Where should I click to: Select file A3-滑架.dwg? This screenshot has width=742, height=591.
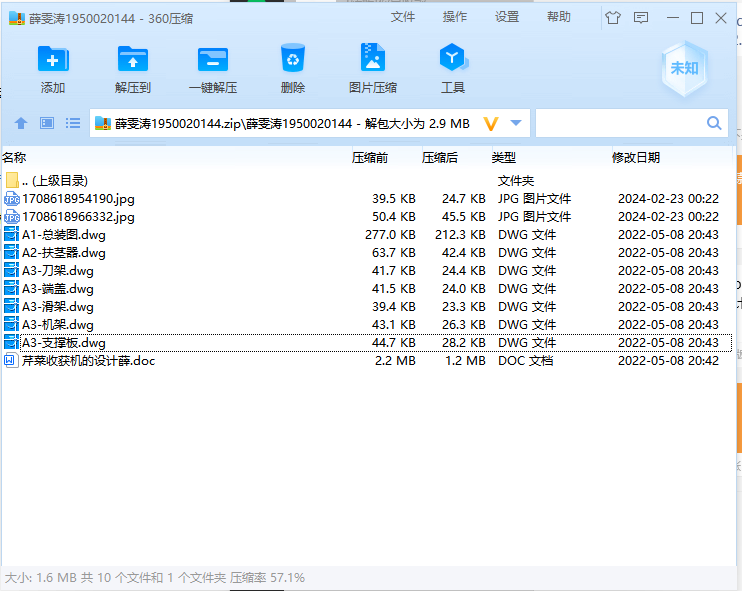point(367,307)
